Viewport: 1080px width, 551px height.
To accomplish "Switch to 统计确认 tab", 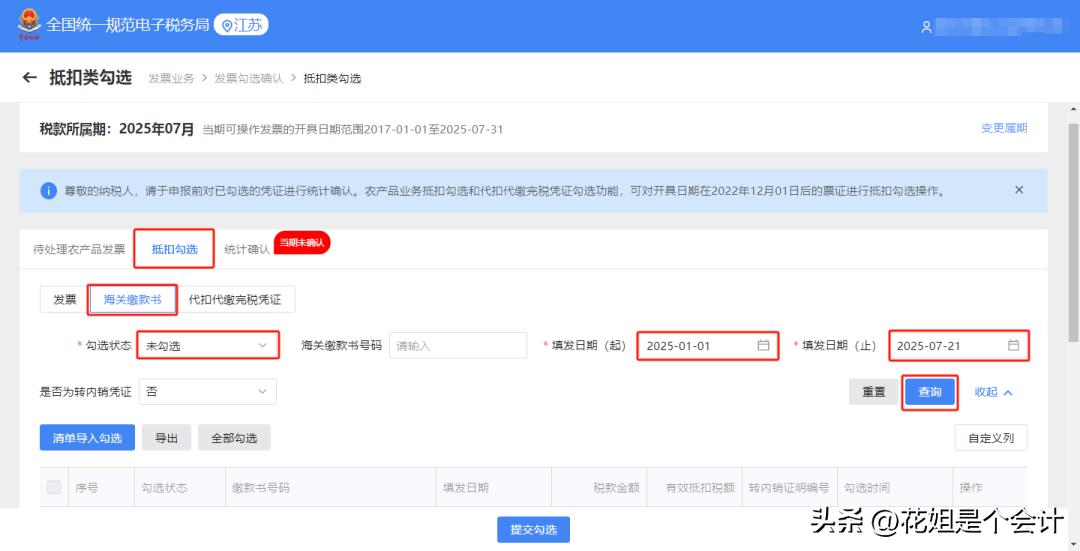I will coord(247,249).
